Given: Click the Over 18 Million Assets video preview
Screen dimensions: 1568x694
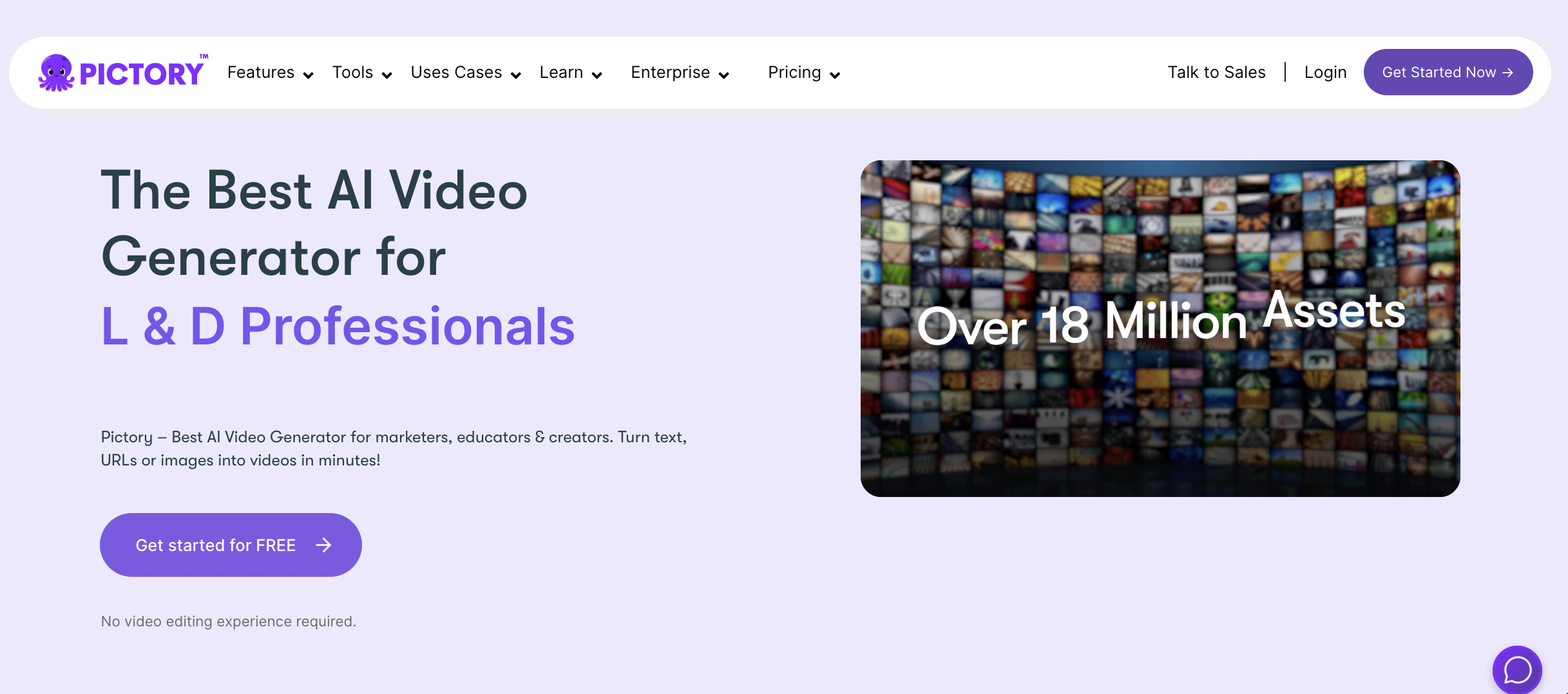Looking at the screenshot, I should point(1160,328).
